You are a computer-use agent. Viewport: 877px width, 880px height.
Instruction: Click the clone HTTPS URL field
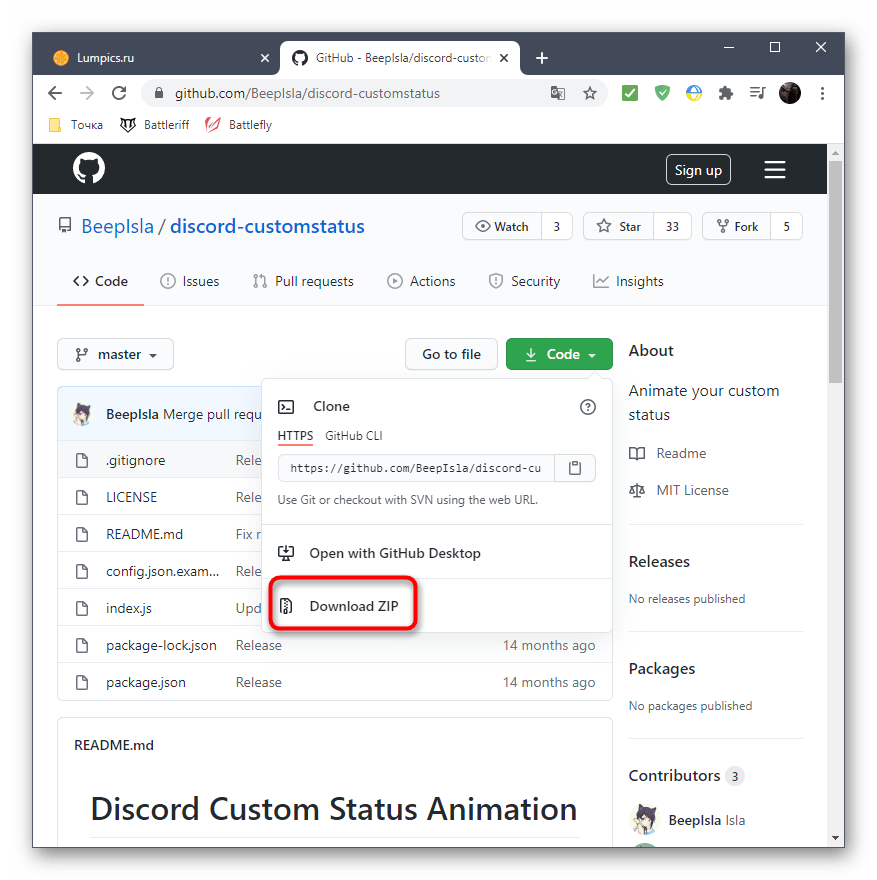pos(416,468)
